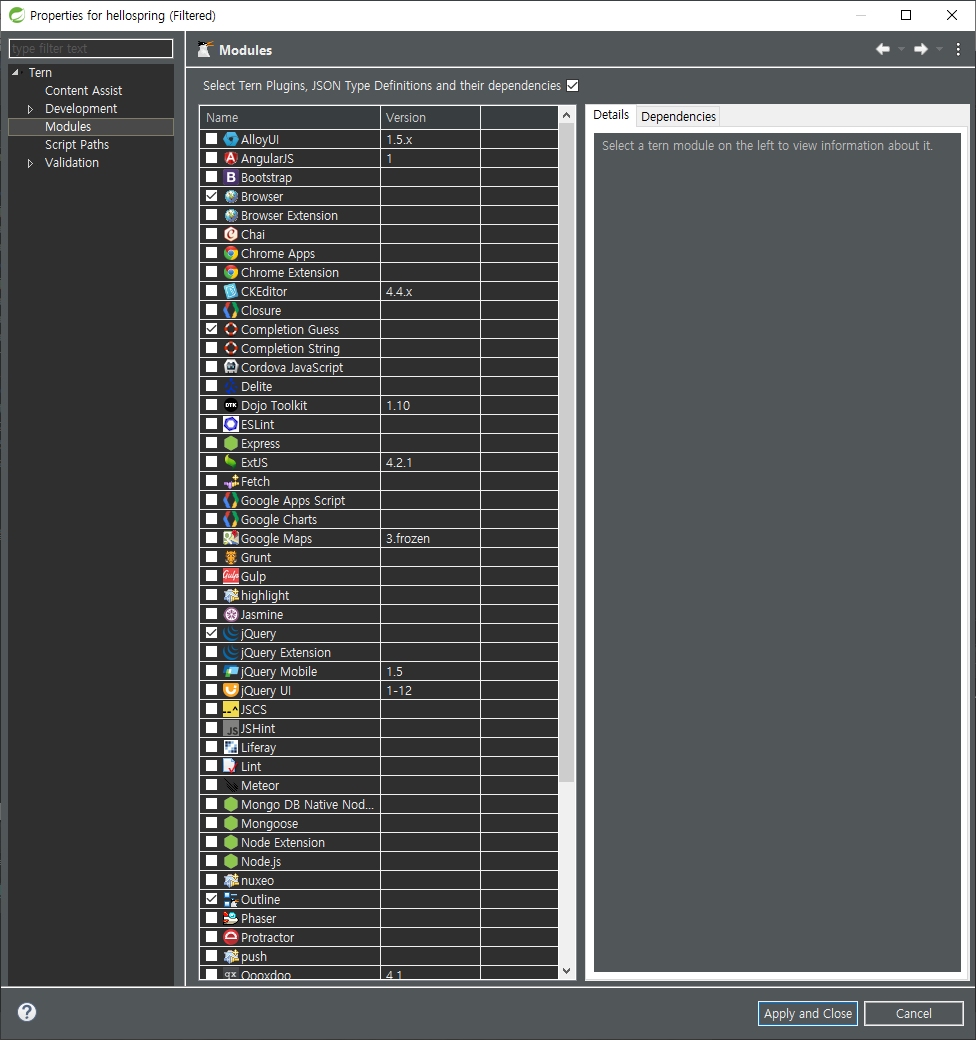Go back with the left arrow icon

[883, 49]
